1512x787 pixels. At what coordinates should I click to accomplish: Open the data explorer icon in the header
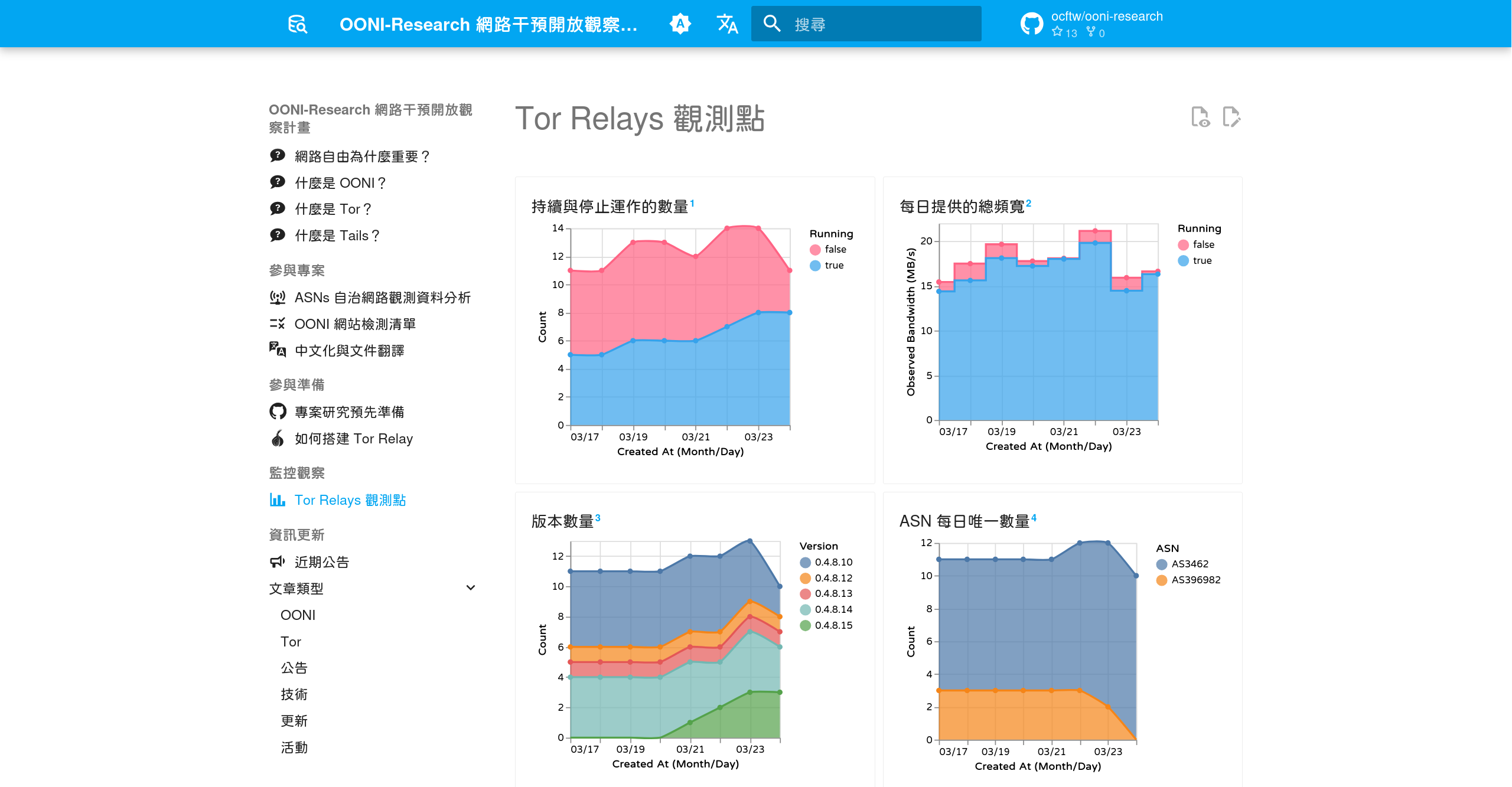coord(298,25)
